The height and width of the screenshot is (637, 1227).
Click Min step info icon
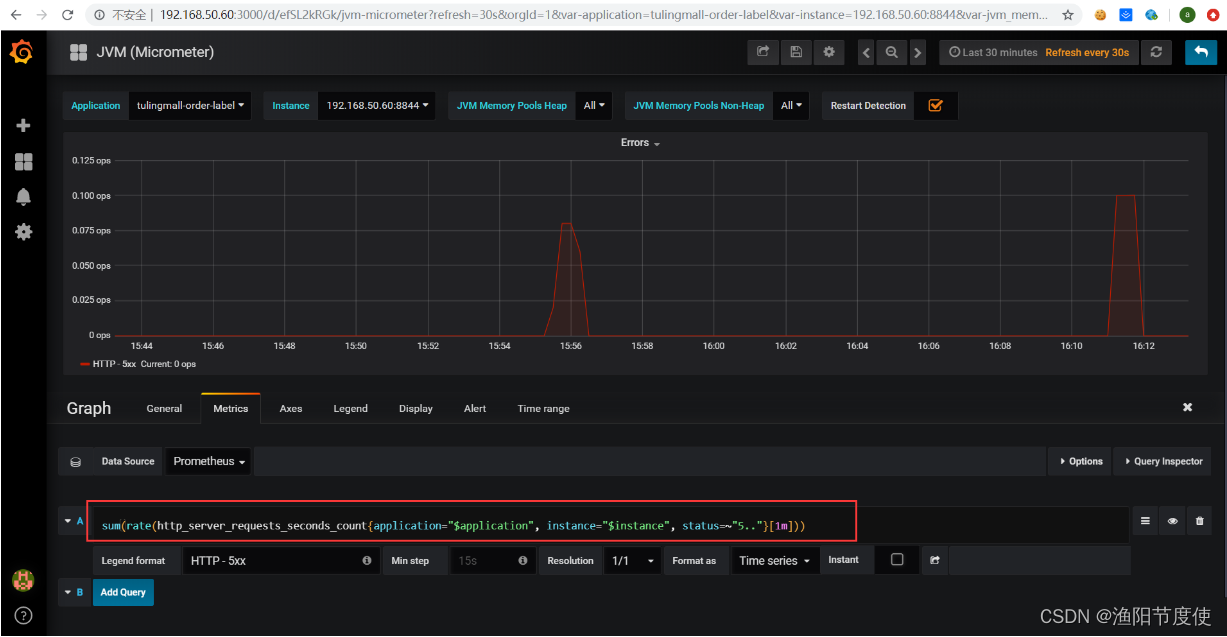click(523, 561)
